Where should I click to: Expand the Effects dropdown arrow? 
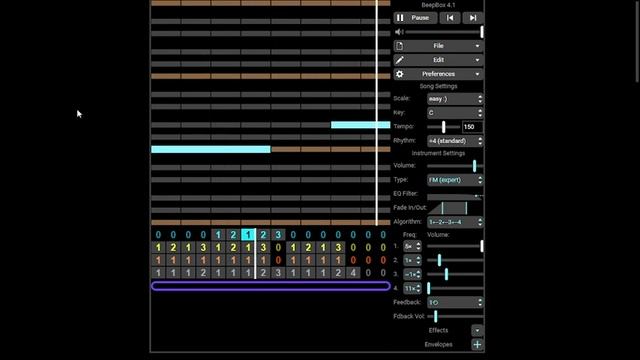point(477,330)
